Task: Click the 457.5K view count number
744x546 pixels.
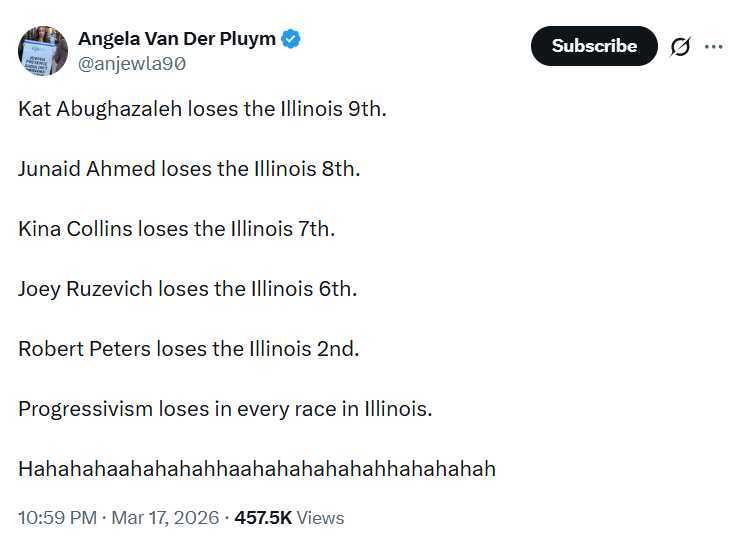Action: [263, 518]
